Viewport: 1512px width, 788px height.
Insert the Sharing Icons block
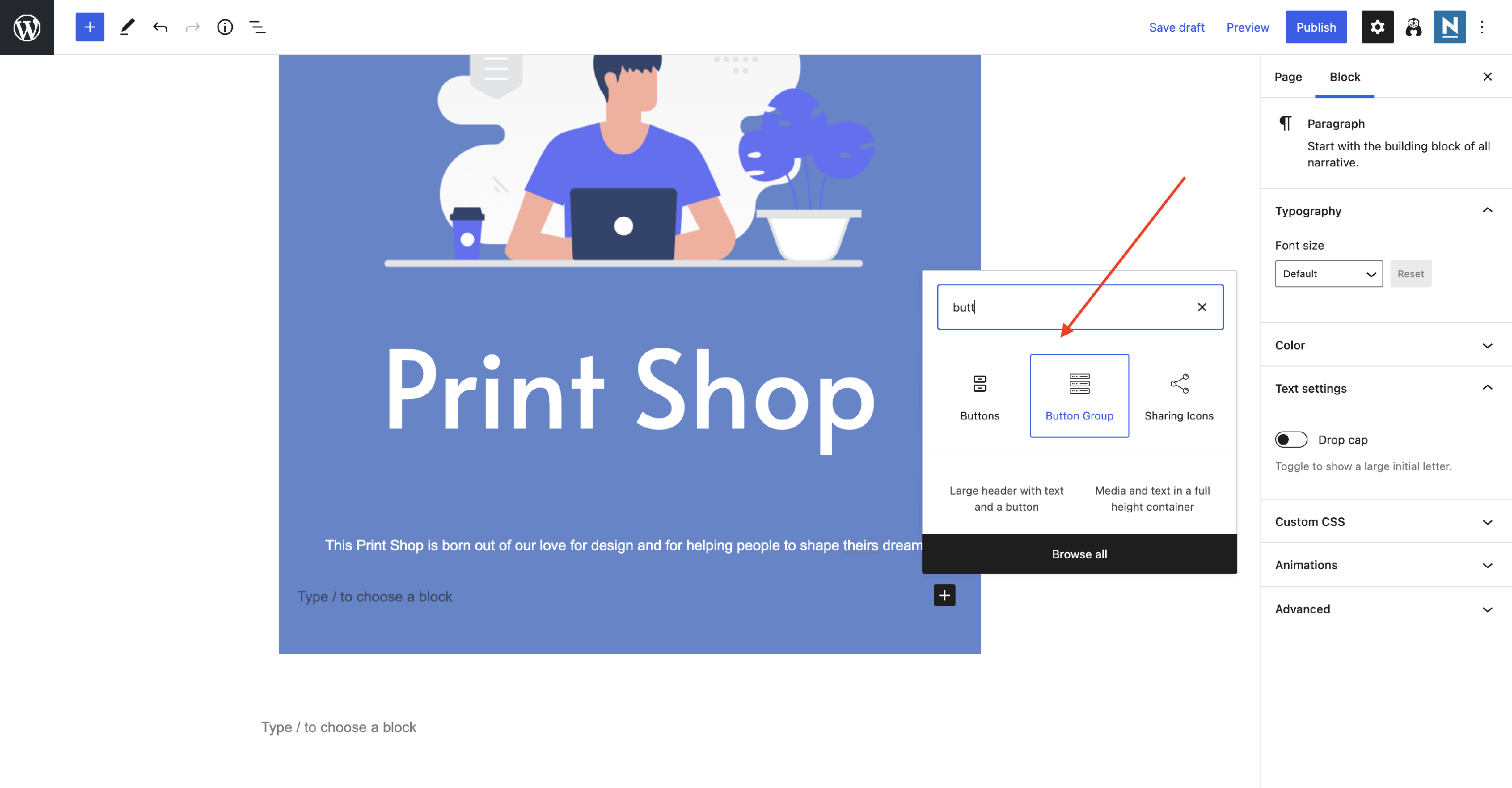(x=1179, y=395)
